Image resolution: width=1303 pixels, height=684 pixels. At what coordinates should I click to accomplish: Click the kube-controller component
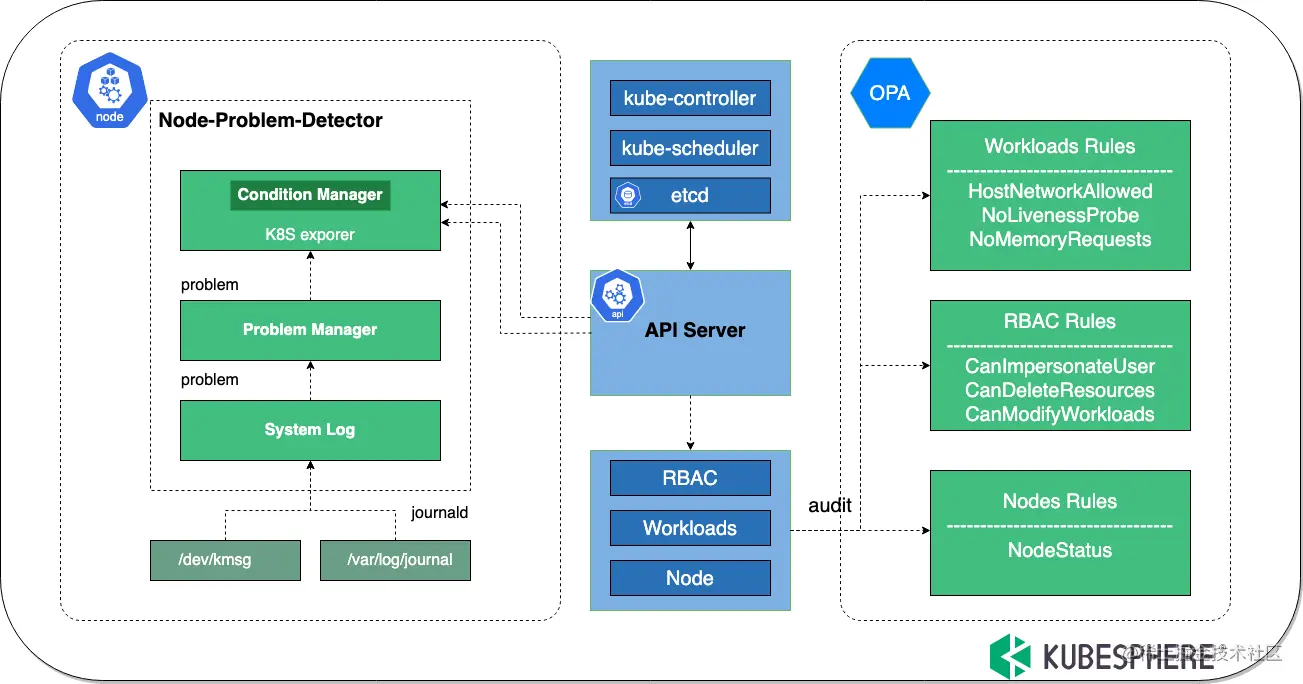[690, 98]
